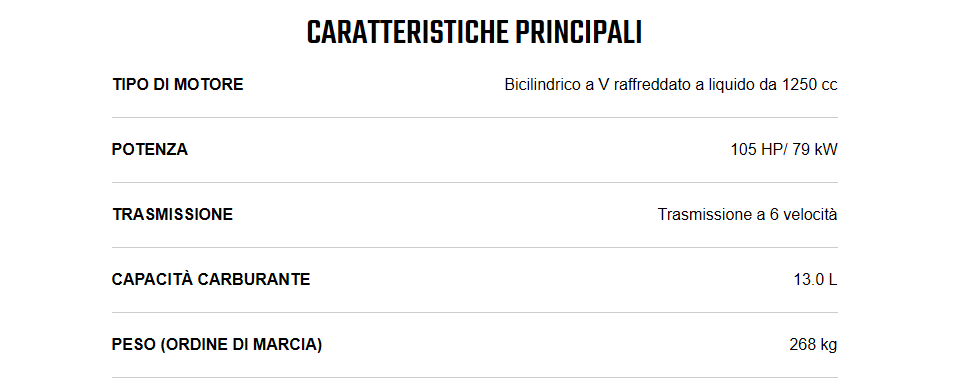This screenshot has height=390, width=971.
Task: Select the Tipo di Motore label
Action: [x=178, y=85]
